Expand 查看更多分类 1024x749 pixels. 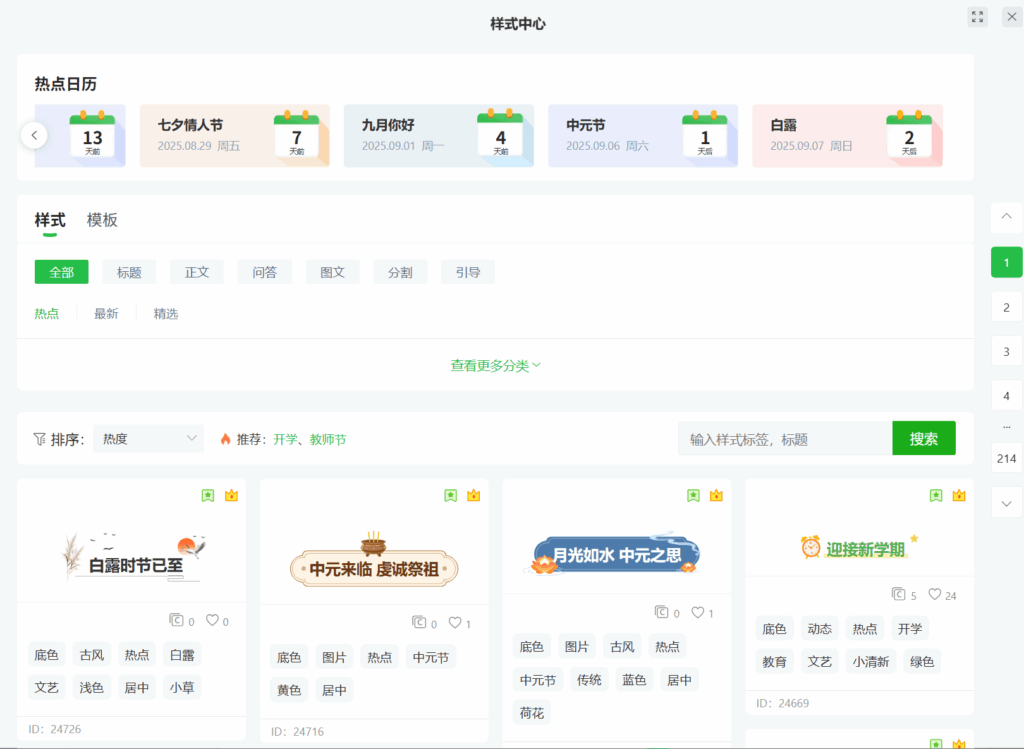pyautogui.click(x=496, y=366)
